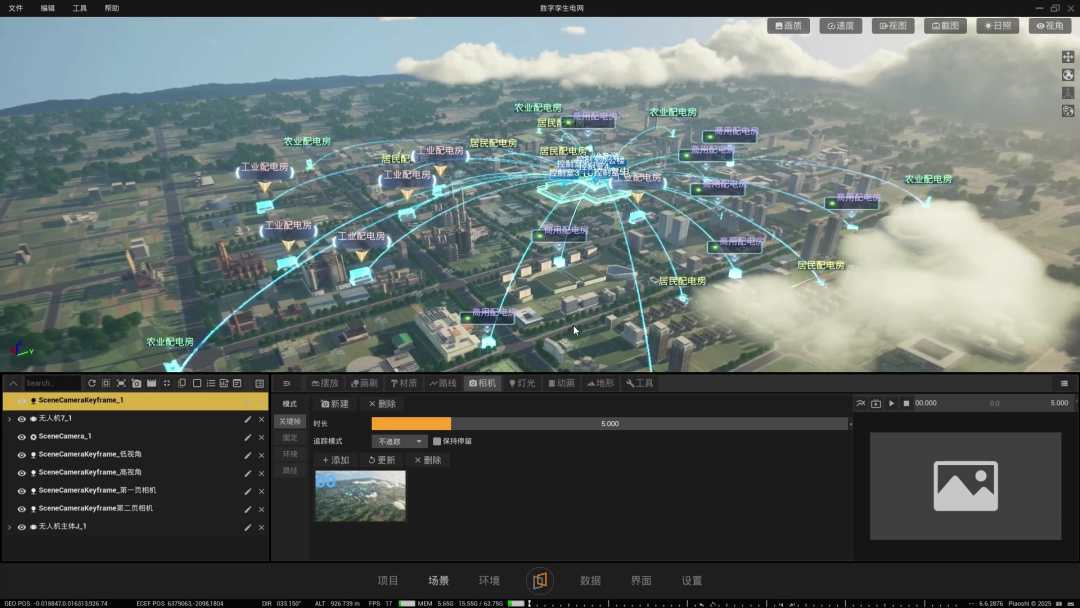Click the refresh icon in the scene outliner toolbar
The width and height of the screenshot is (1080, 608).
point(92,383)
